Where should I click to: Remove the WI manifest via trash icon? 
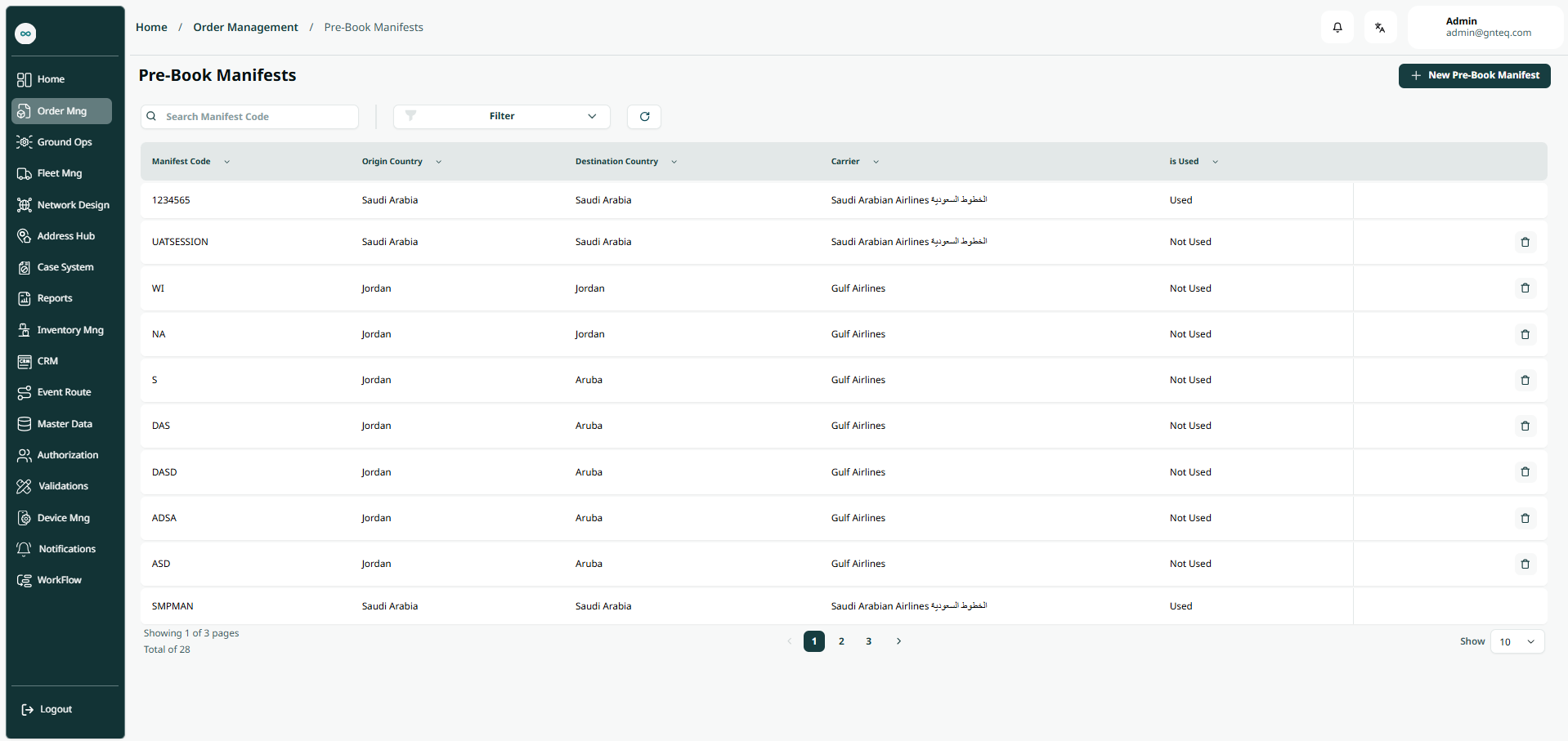pyautogui.click(x=1525, y=288)
